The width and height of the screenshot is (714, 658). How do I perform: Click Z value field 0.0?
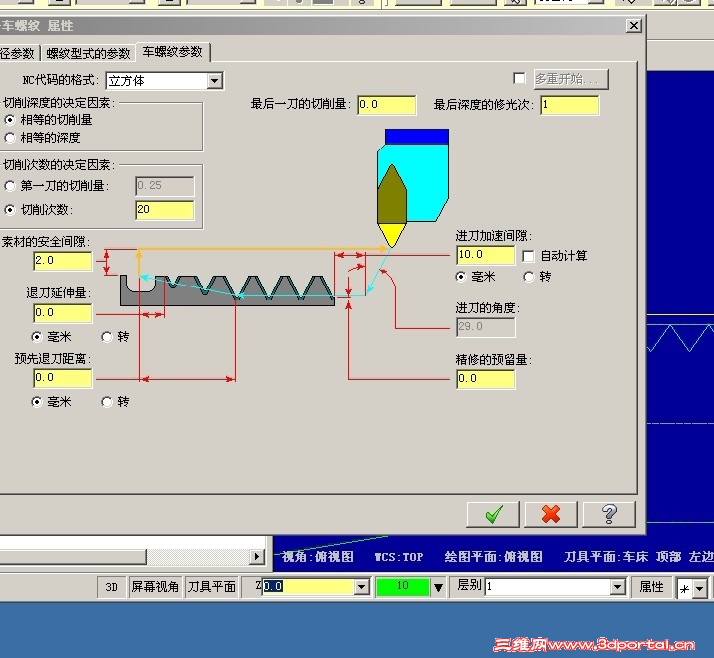309,587
